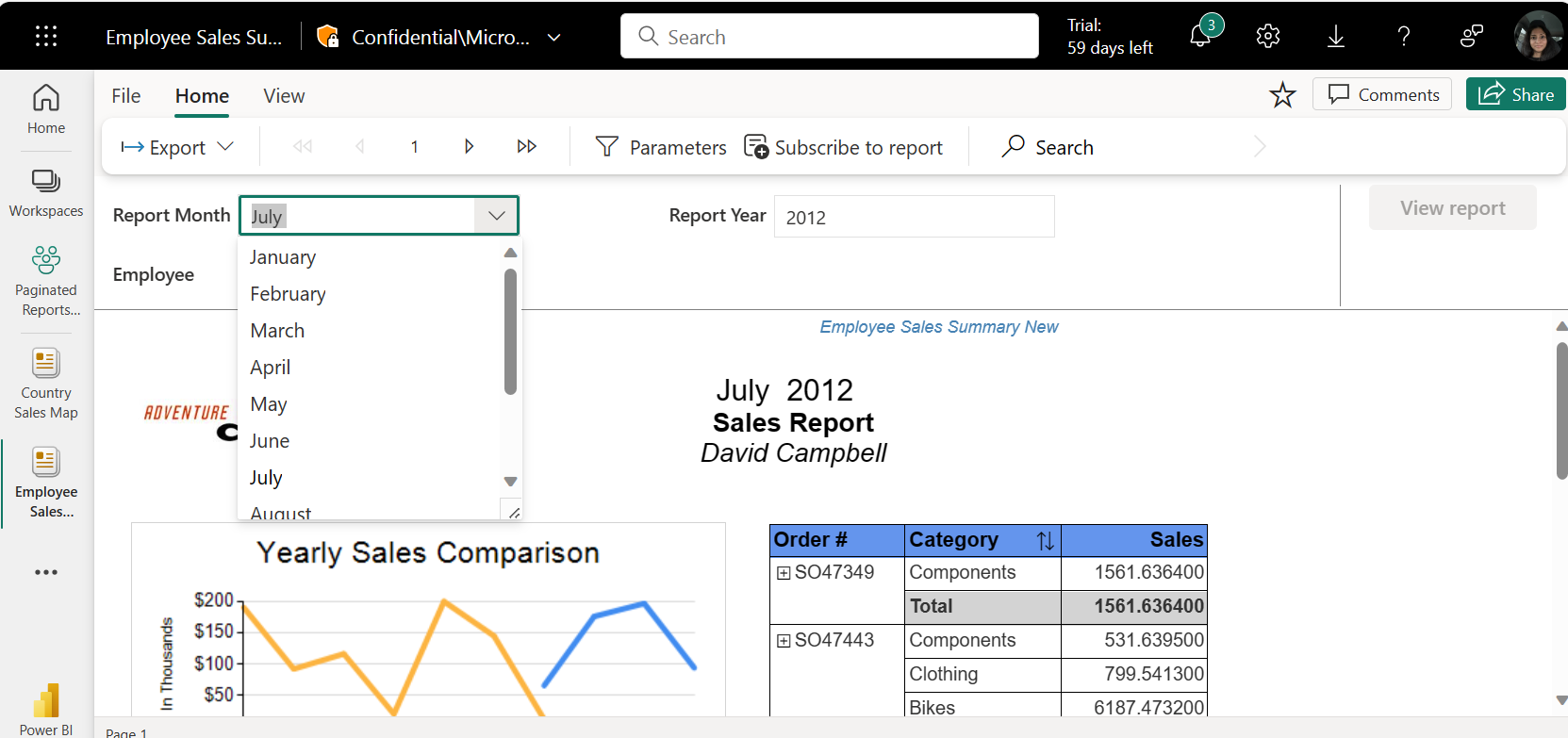Go to next report page

click(469, 147)
